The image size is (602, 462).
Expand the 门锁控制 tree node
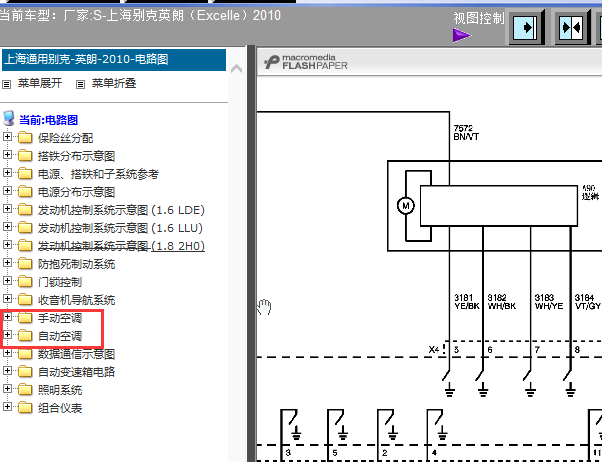7,281
